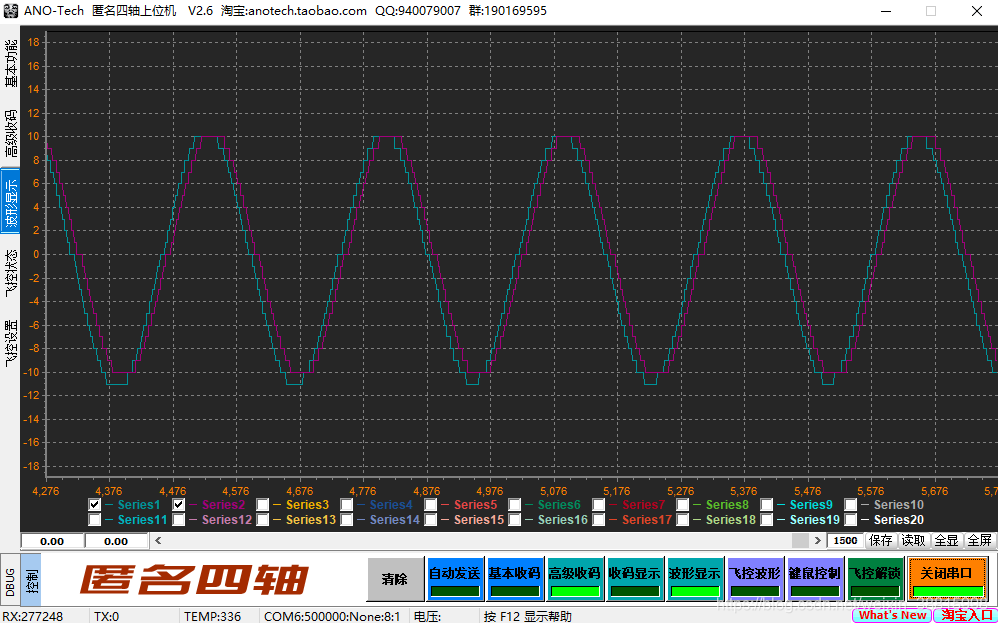The height and width of the screenshot is (623, 998).
Task: Maximize the ANO-Tech window
Action: [931, 11]
